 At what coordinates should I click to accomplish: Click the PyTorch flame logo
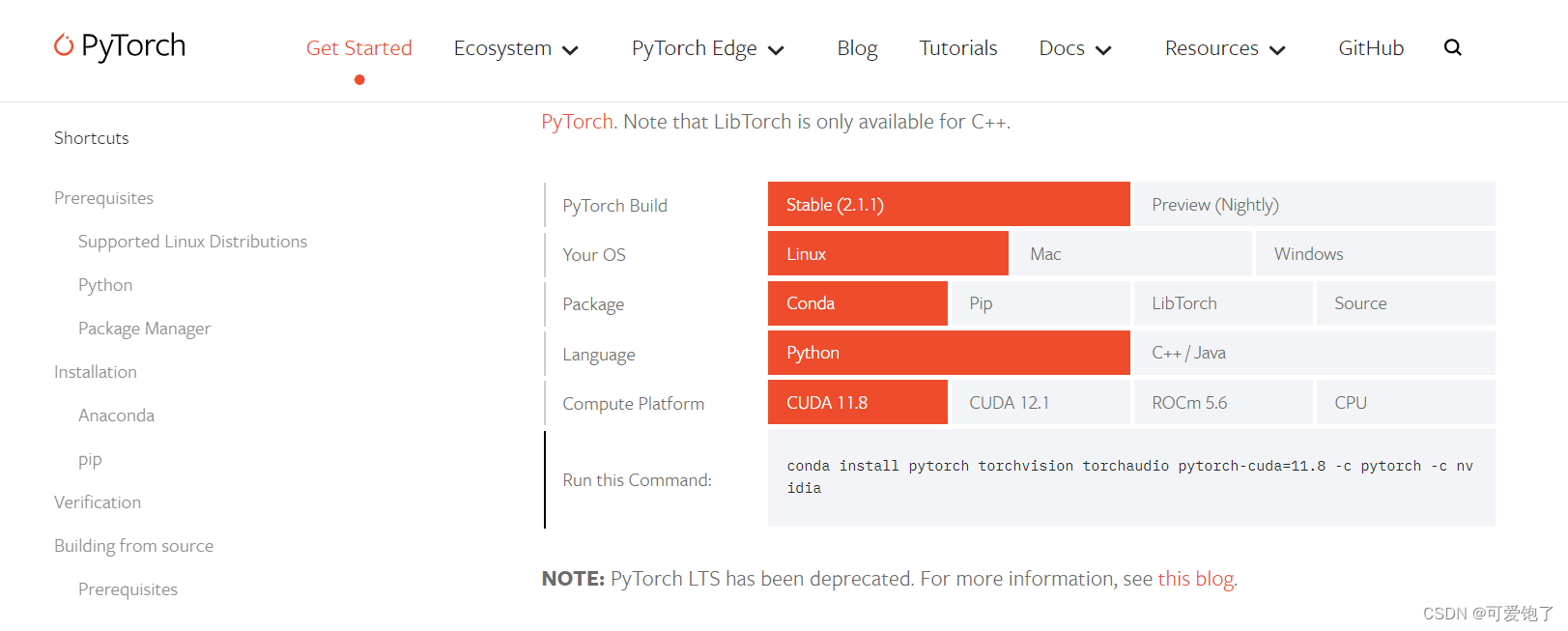(64, 44)
